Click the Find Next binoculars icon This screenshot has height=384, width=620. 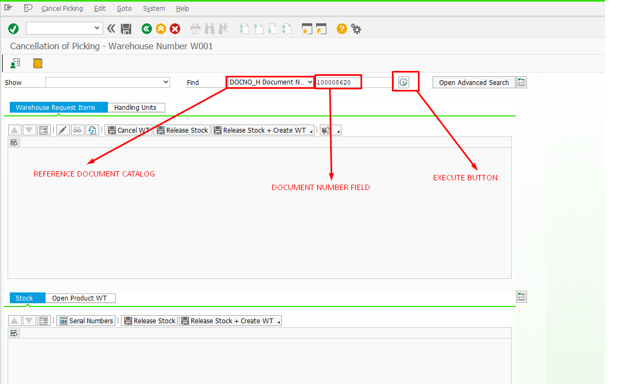coord(223,28)
